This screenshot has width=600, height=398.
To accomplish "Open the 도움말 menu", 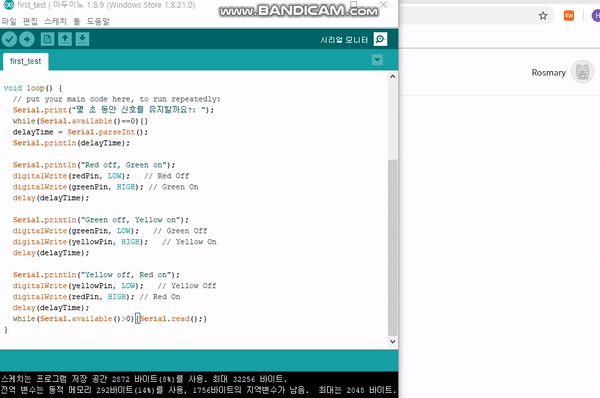I will (98, 21).
